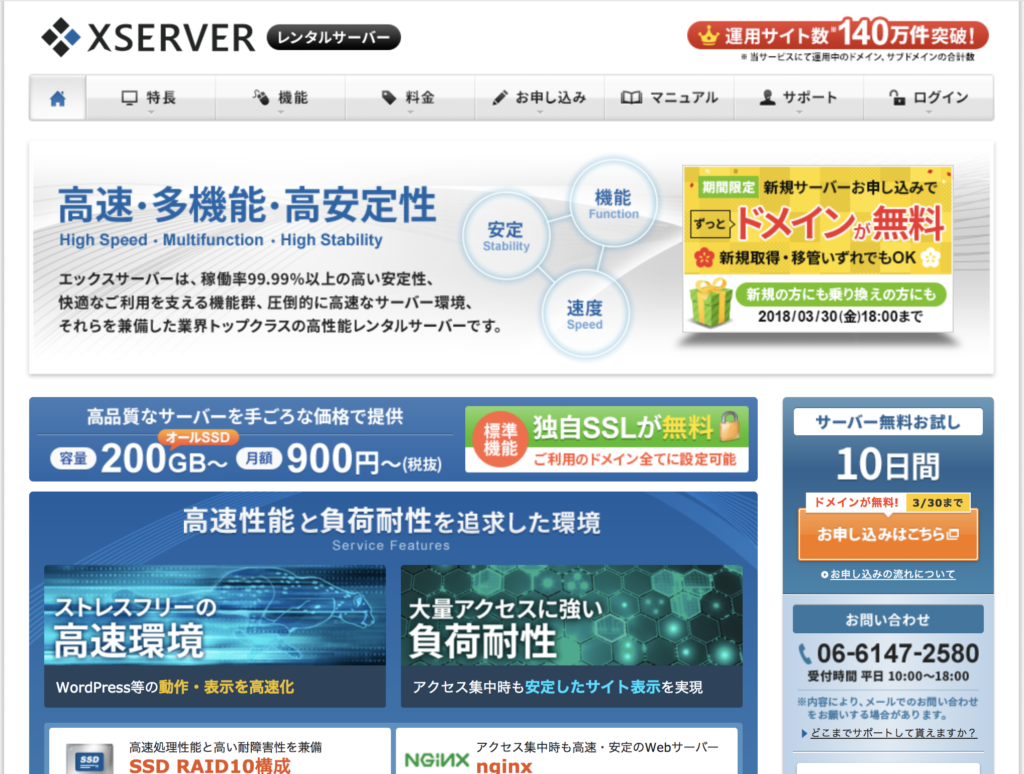Click the 高速・多機能・高安定性 headline

247,204
